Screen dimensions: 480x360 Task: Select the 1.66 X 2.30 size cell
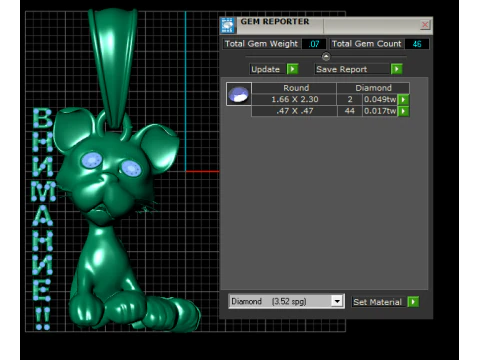(294, 99)
